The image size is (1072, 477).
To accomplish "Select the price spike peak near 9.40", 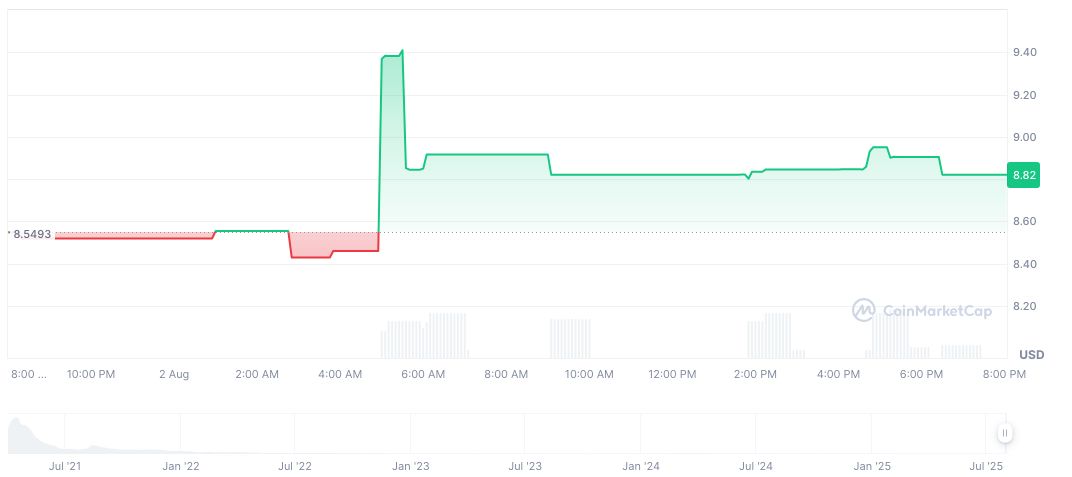I will click(401, 51).
